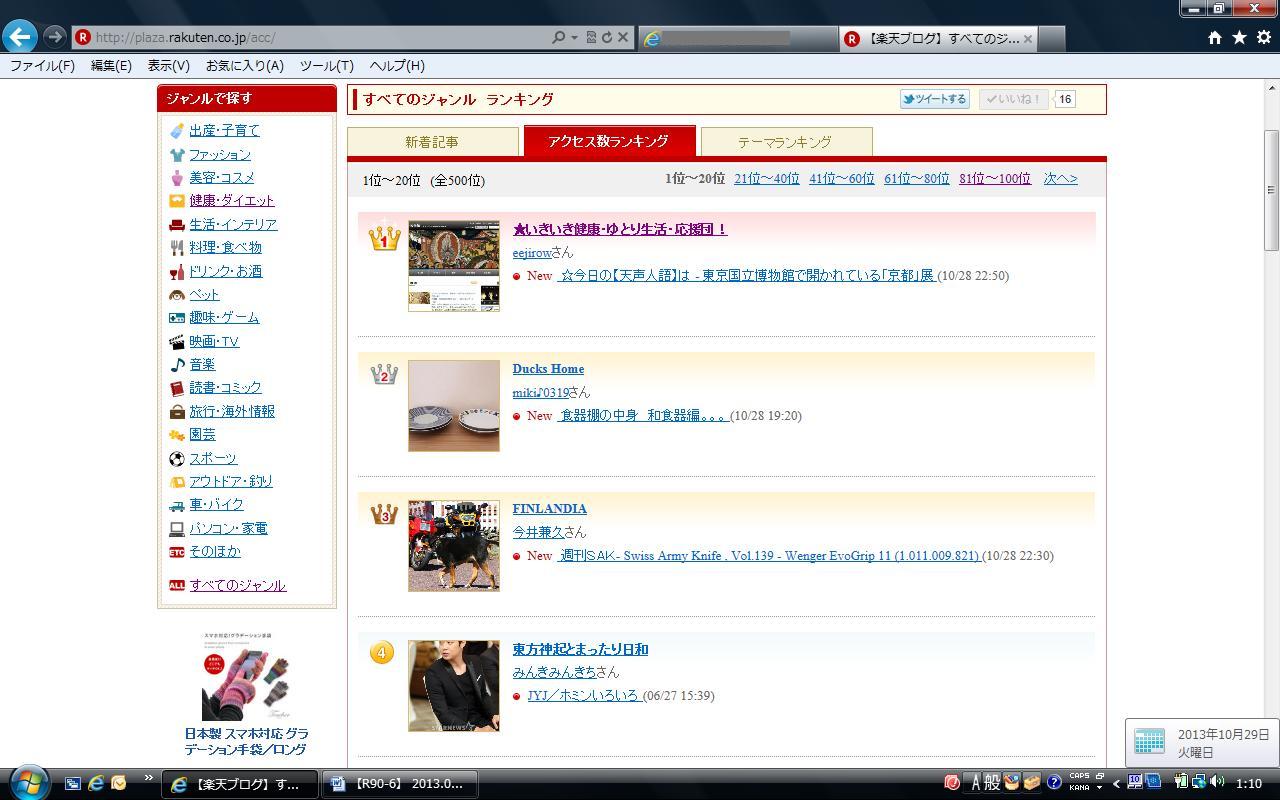Viewport: 1280px width, 800px height.
Task: Click the soccer ball スポーツ category icon
Action: coord(177,459)
